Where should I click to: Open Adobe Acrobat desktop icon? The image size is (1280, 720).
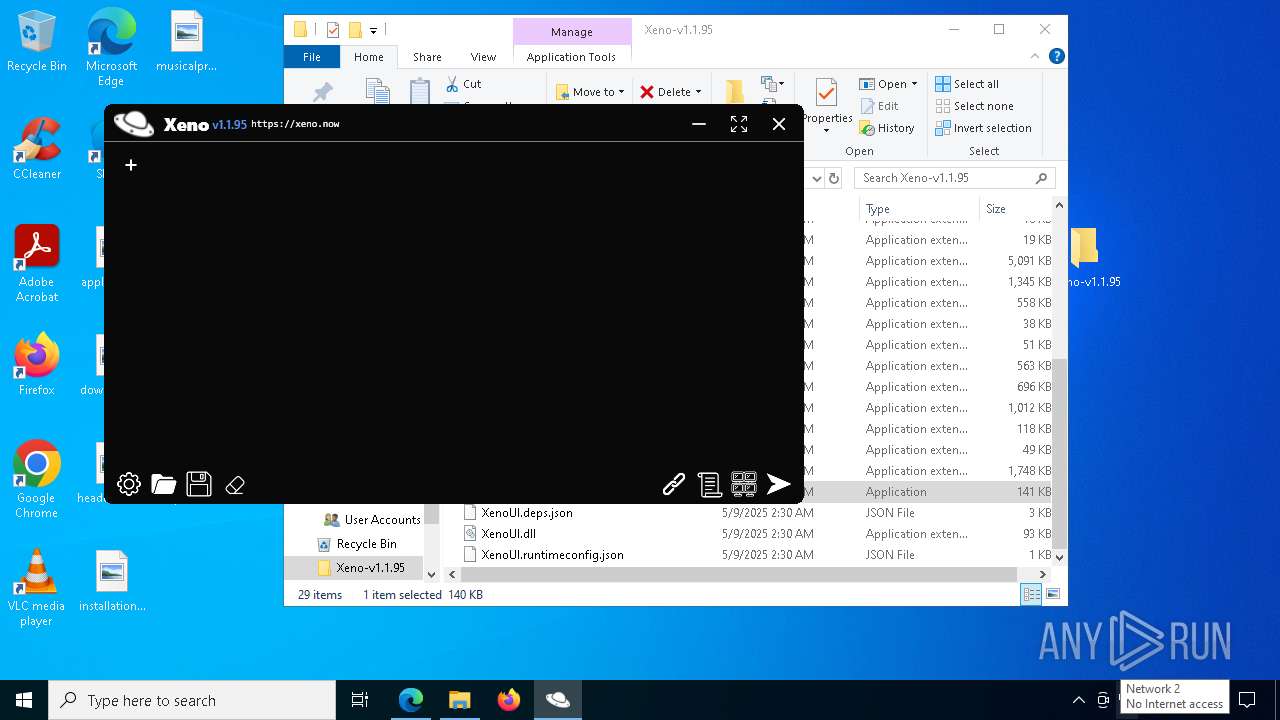click(37, 264)
